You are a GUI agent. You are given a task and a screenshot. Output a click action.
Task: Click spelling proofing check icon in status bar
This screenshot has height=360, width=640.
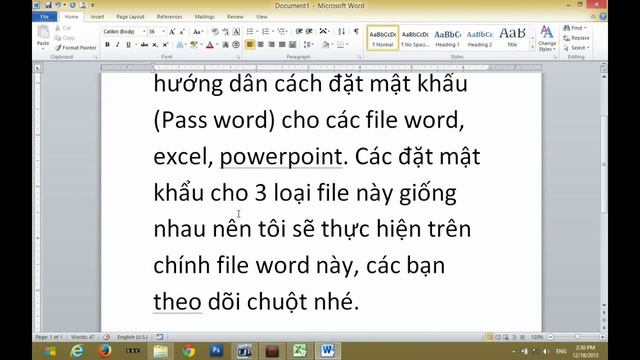coord(107,337)
